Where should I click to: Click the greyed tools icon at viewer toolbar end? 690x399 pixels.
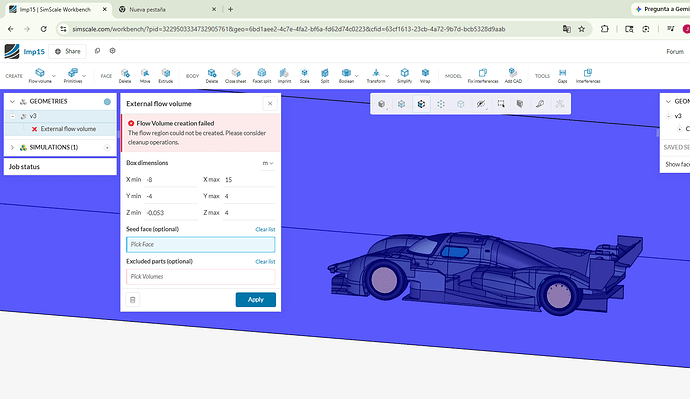pyautogui.click(x=560, y=104)
